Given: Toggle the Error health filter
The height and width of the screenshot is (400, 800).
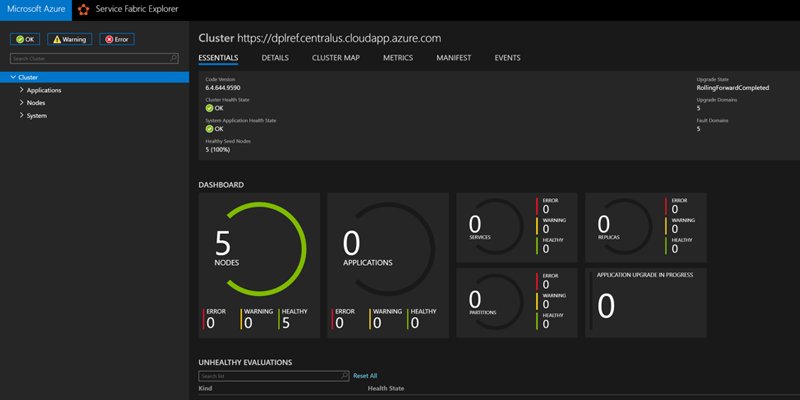Looking at the screenshot, I should click(117, 39).
